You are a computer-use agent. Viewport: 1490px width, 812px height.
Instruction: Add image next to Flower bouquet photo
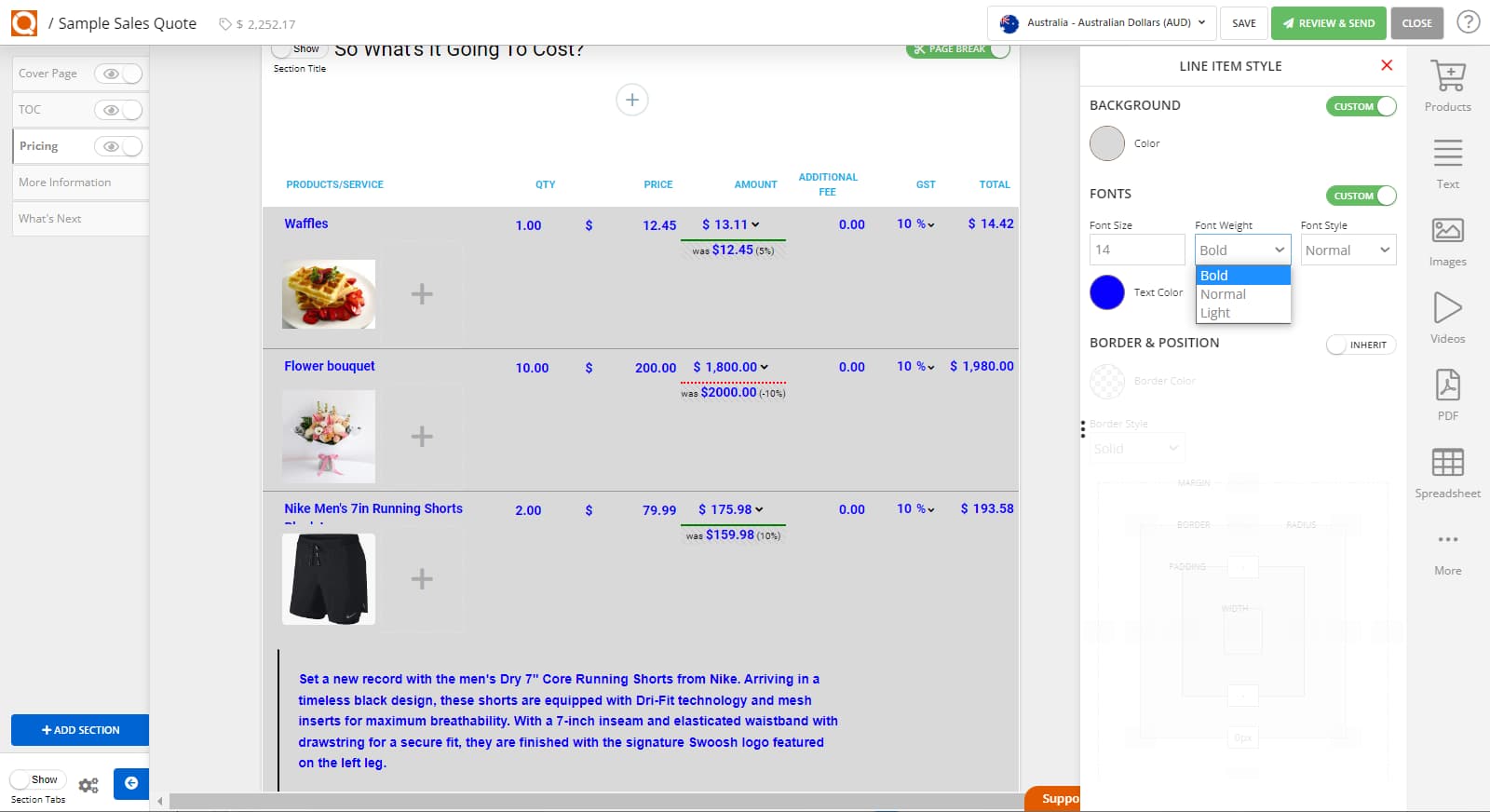click(x=422, y=437)
